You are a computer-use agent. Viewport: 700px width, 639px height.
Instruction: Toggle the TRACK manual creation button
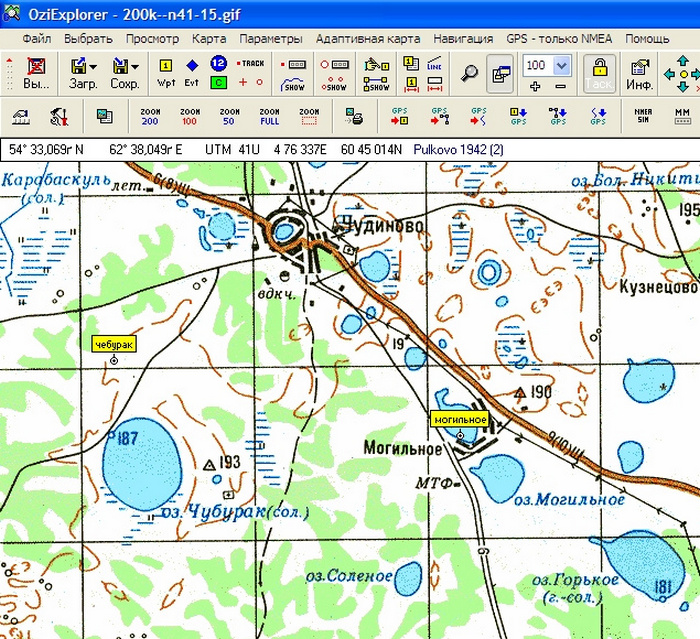point(250,63)
